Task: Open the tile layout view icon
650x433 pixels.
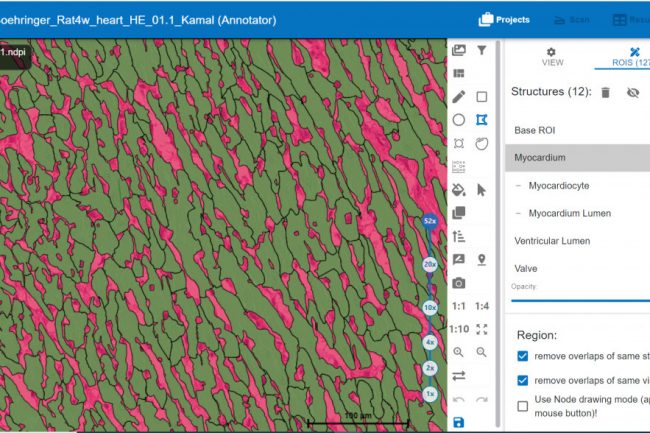Action: [x=458, y=73]
